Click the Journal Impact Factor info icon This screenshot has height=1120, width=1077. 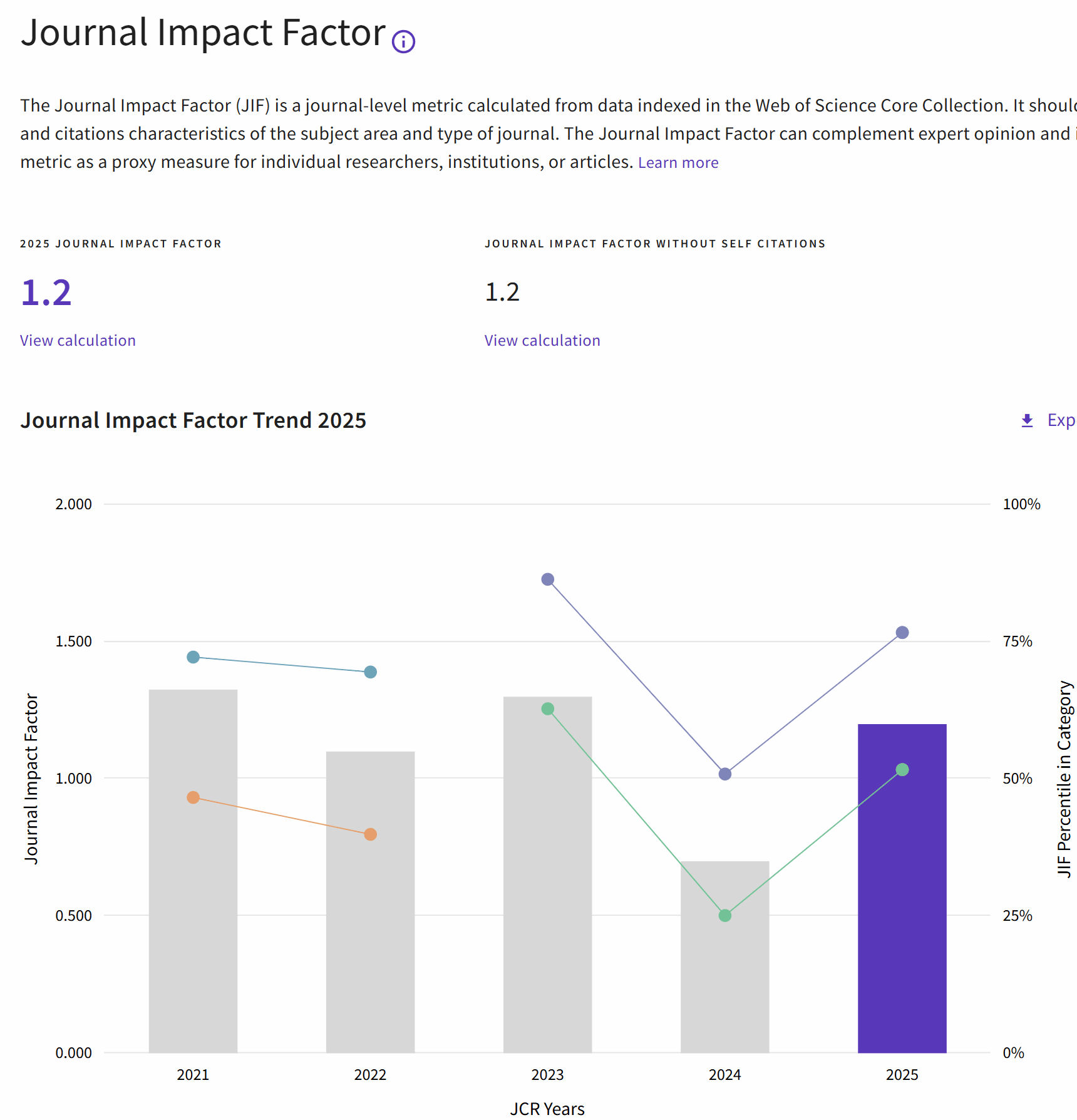point(403,42)
